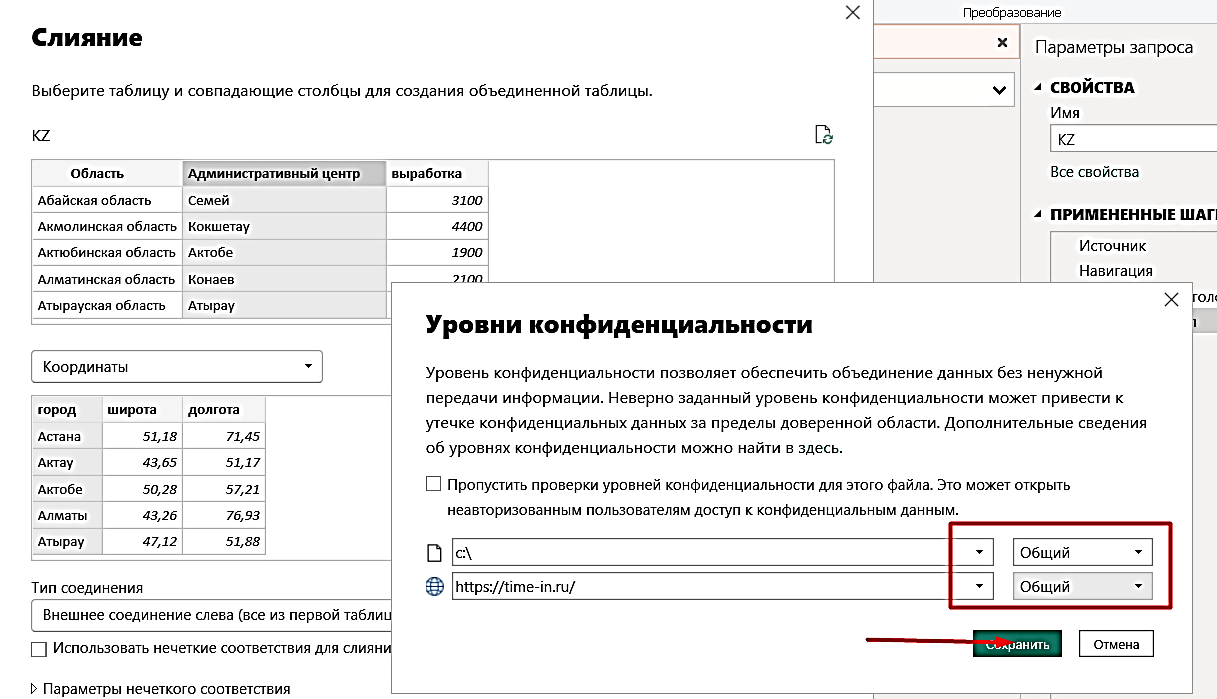Collapse the ПРИМЕНЕННЫЕ ШАГИ section
The height and width of the screenshot is (699, 1217).
[x=1039, y=215]
